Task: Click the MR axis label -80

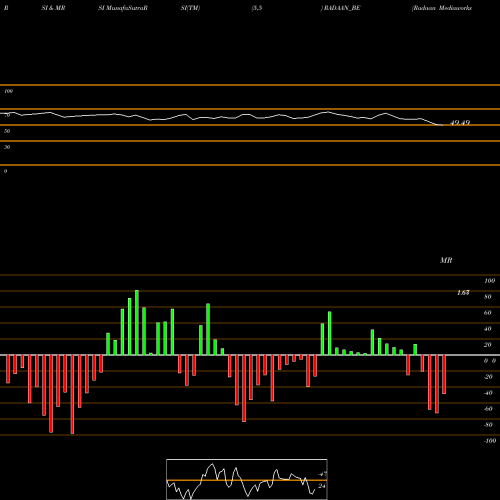Action: coord(488,425)
